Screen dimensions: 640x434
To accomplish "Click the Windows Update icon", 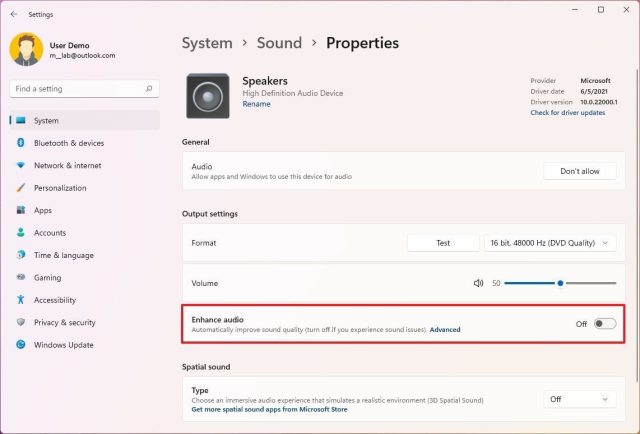I will coord(21,345).
